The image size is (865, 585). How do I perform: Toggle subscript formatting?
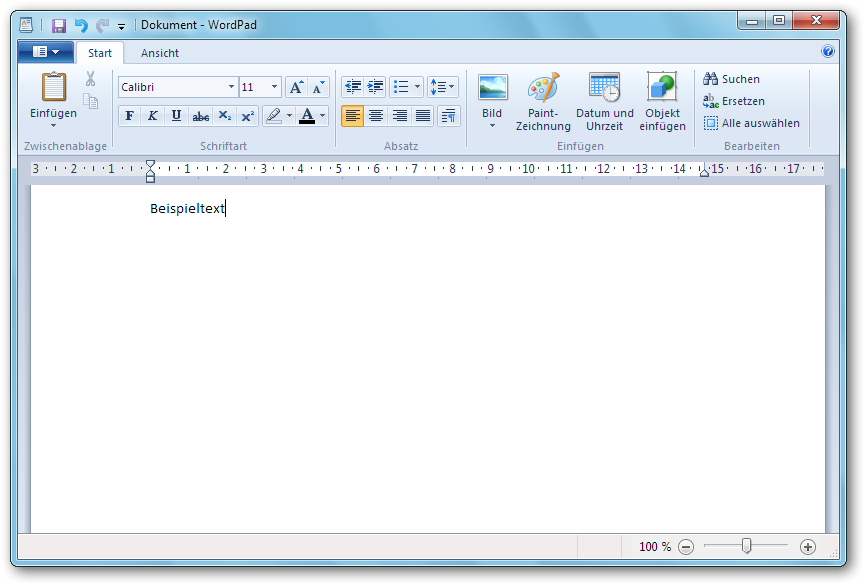click(x=225, y=116)
